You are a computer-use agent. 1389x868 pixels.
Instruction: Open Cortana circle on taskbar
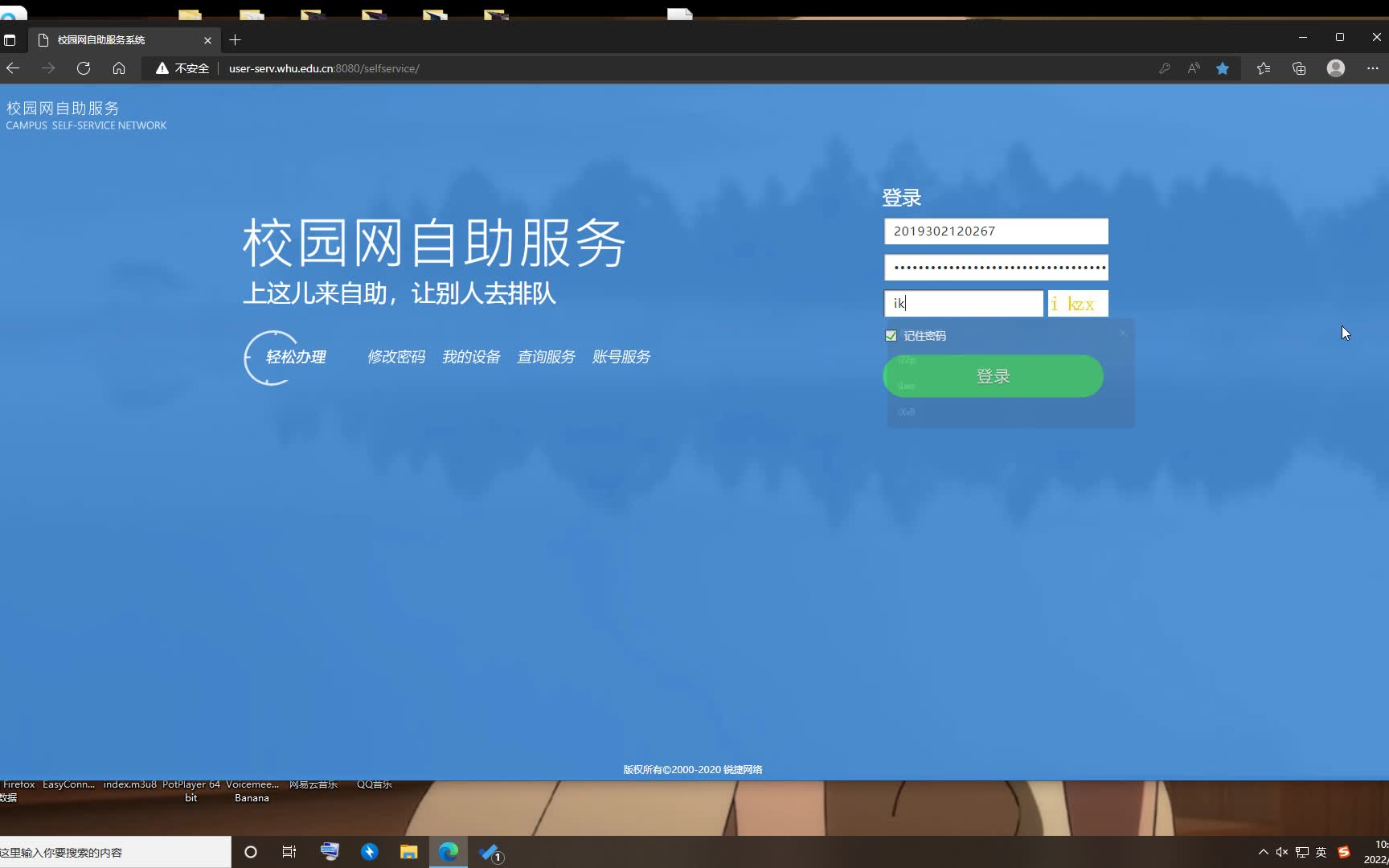click(x=250, y=852)
